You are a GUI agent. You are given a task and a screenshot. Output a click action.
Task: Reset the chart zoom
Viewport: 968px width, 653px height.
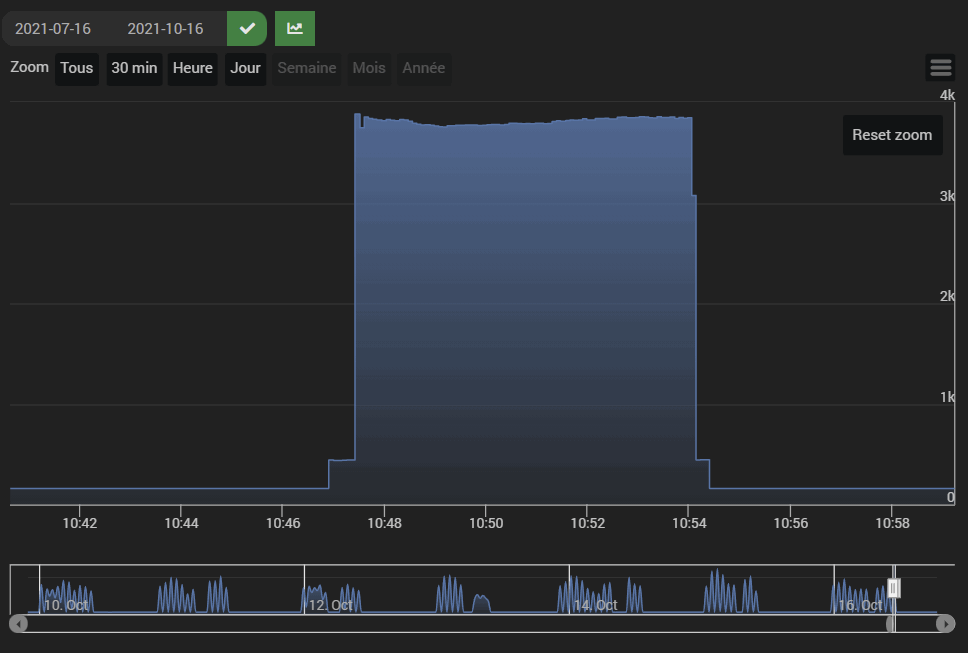[x=892, y=135]
